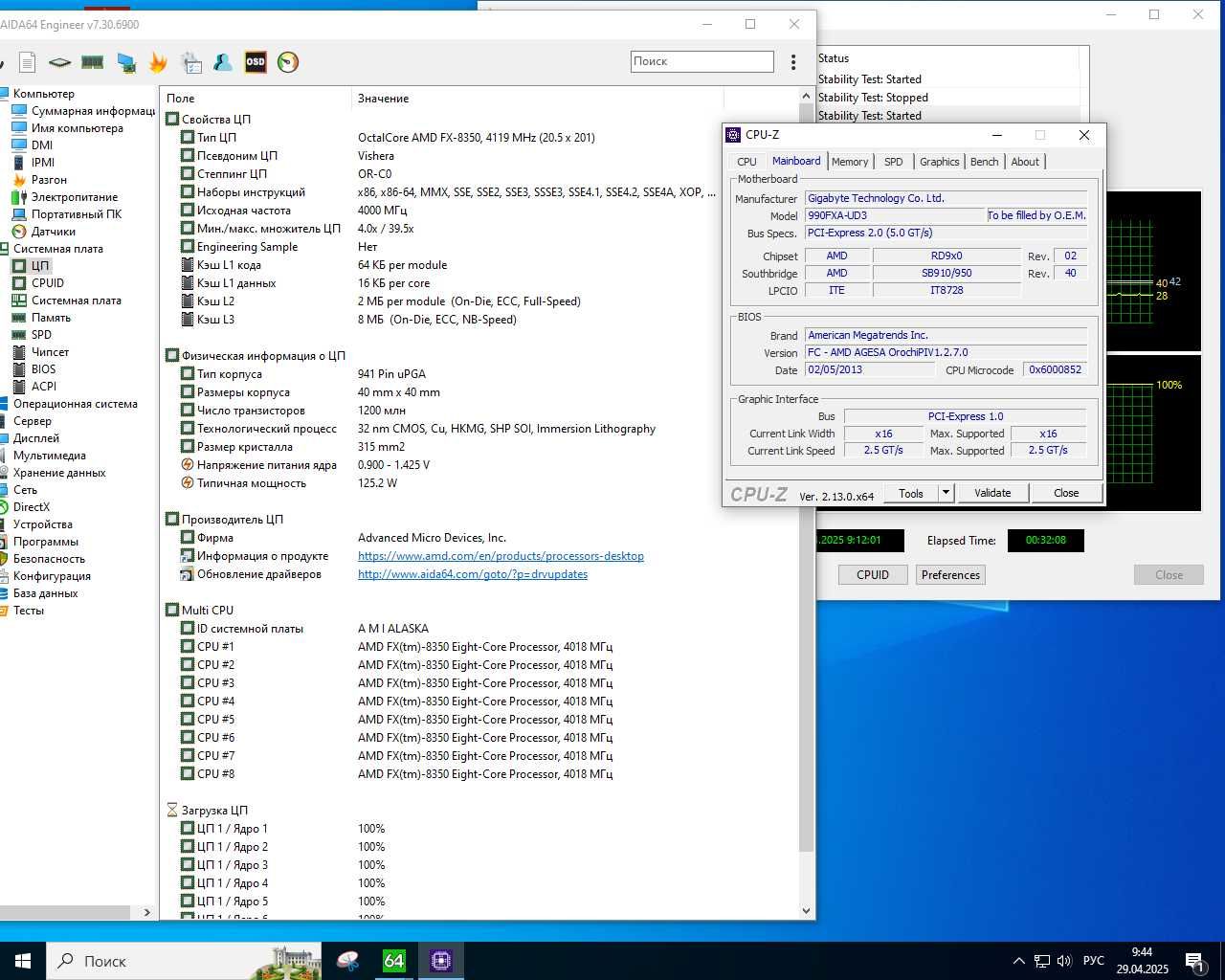Open Разгон overclock item in tree
Image resolution: width=1225 pixels, height=980 pixels.
[49, 180]
